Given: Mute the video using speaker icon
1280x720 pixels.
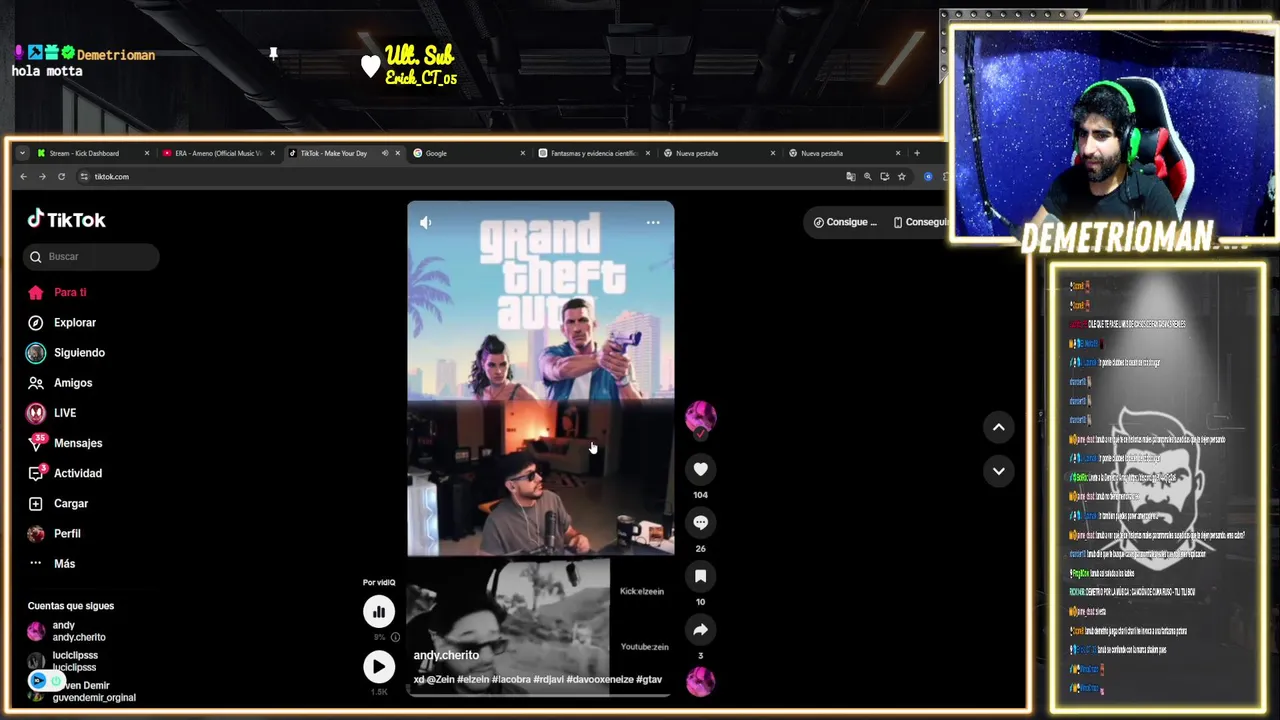Looking at the screenshot, I should click(x=426, y=222).
